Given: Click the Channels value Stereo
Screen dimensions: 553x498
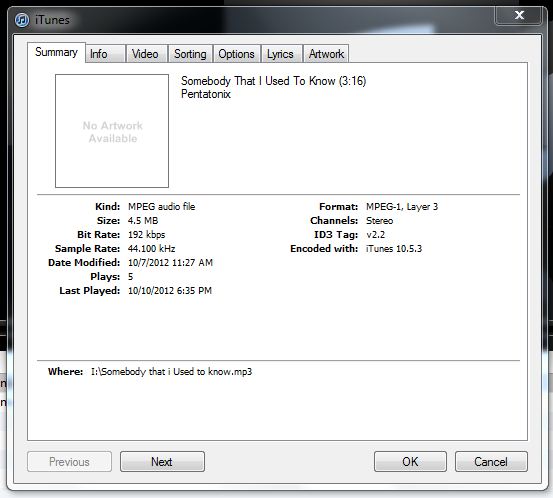Looking at the screenshot, I should 379,221.
